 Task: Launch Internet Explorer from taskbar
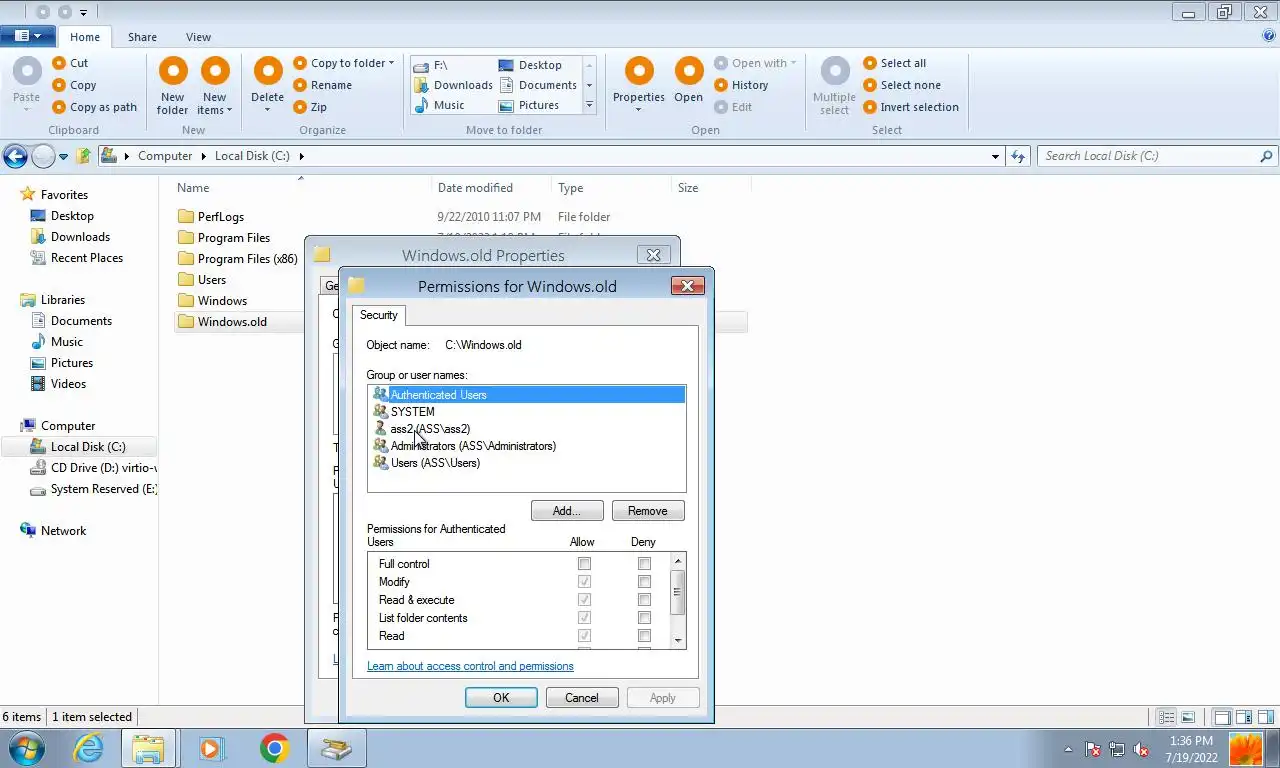pos(88,748)
